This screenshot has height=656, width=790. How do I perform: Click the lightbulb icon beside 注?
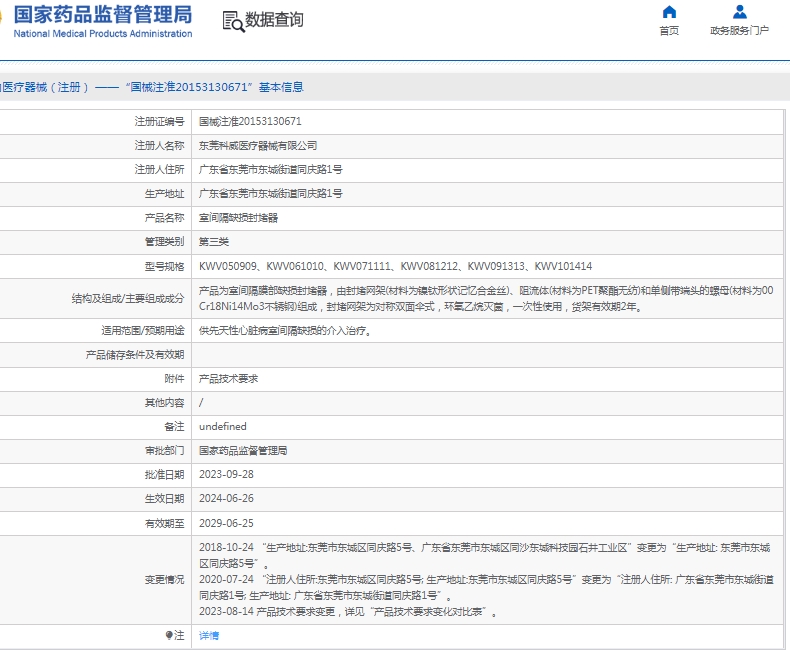click(169, 635)
